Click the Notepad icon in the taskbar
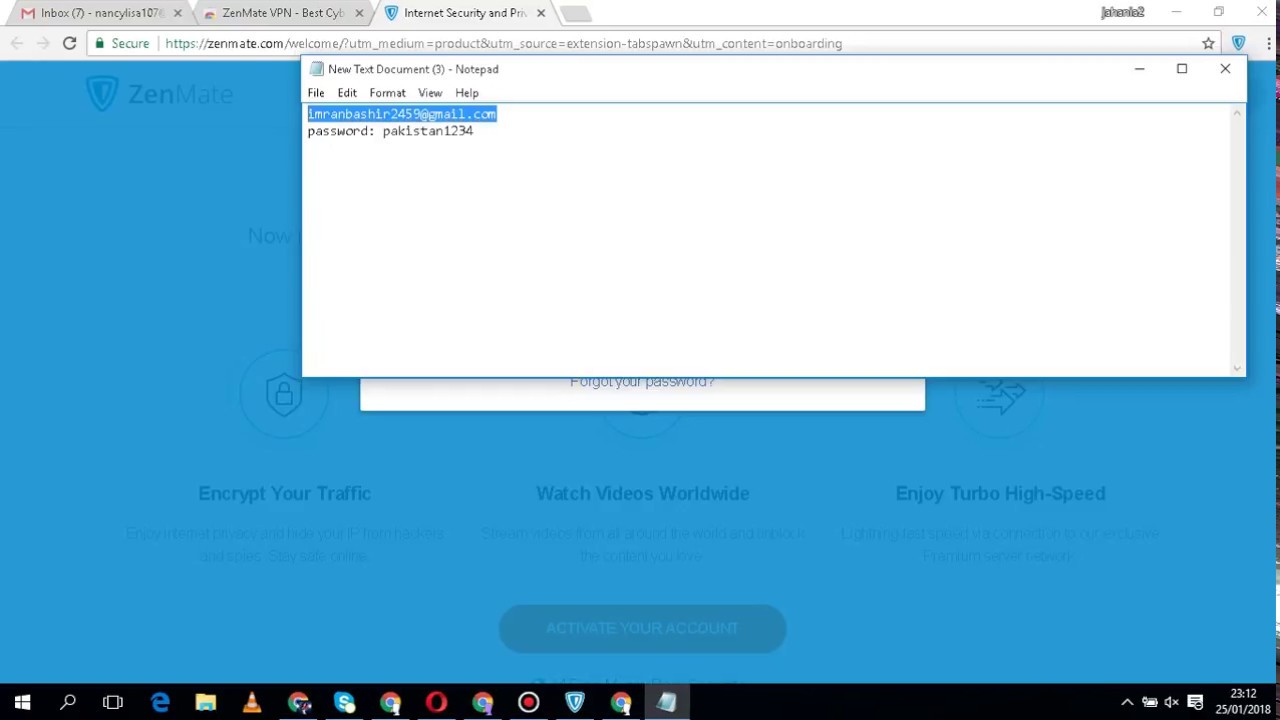Screen dimensions: 1280x720 pos(666,702)
